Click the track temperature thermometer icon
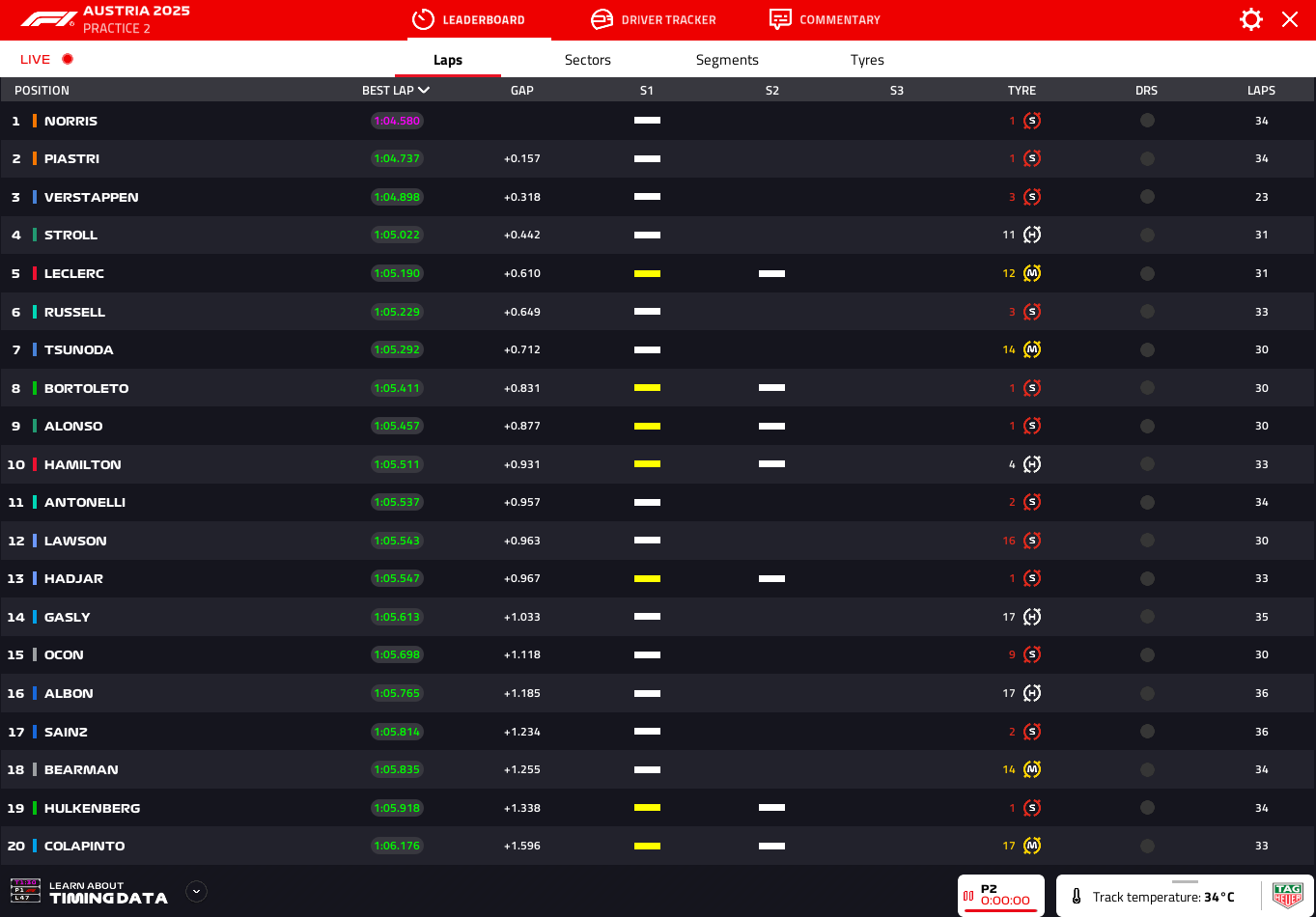Screen dimensions: 1316x917 pyautogui.click(x=1077, y=897)
